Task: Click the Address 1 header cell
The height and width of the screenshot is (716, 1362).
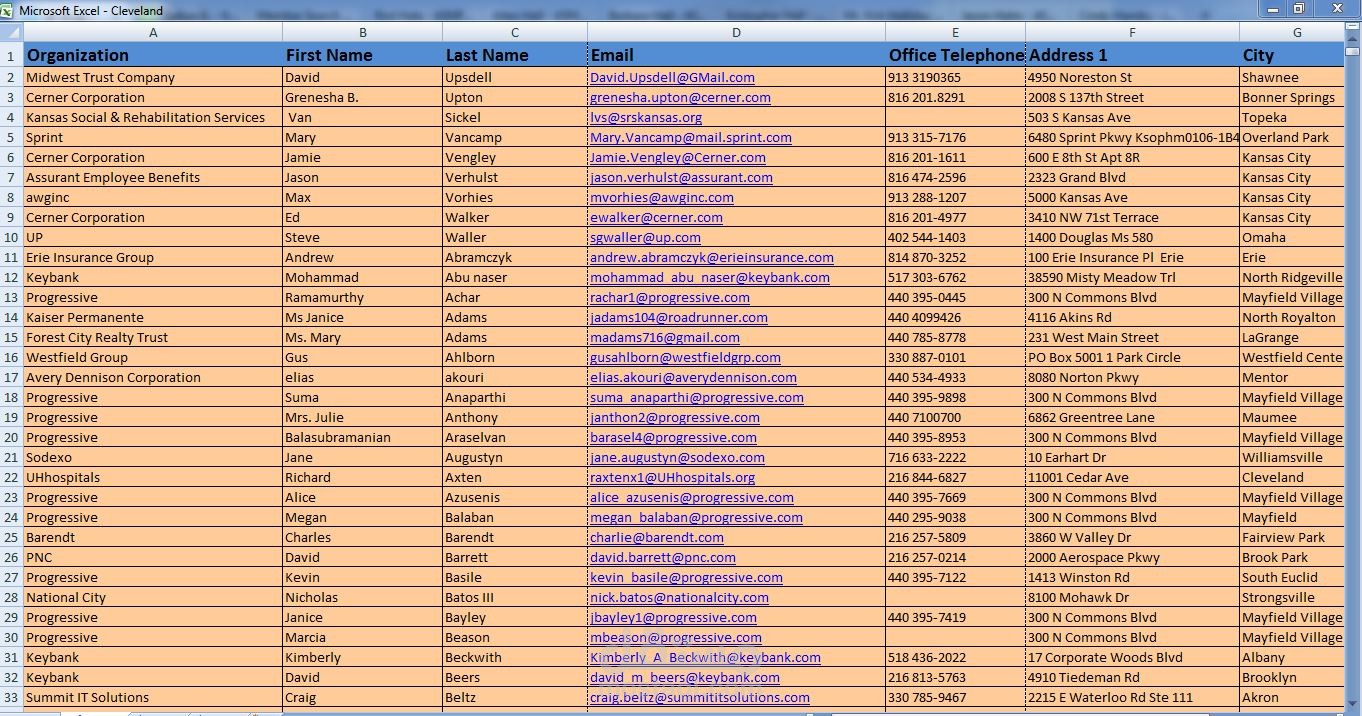Action: [1132, 55]
